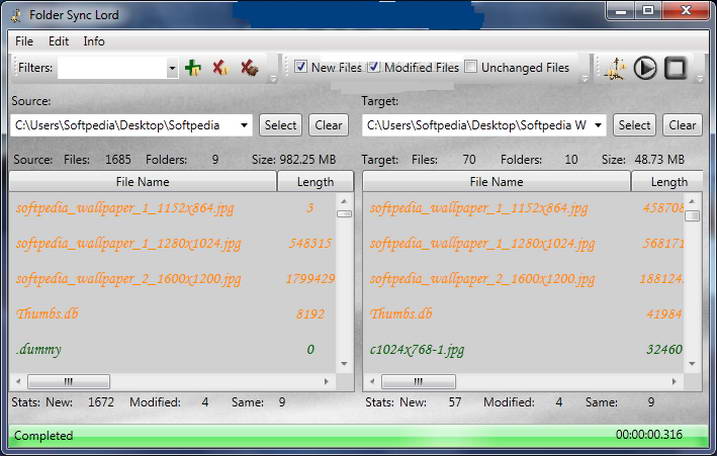The width and height of the screenshot is (717, 456).
Task: Expand the Target path dropdown
Action: pos(598,125)
